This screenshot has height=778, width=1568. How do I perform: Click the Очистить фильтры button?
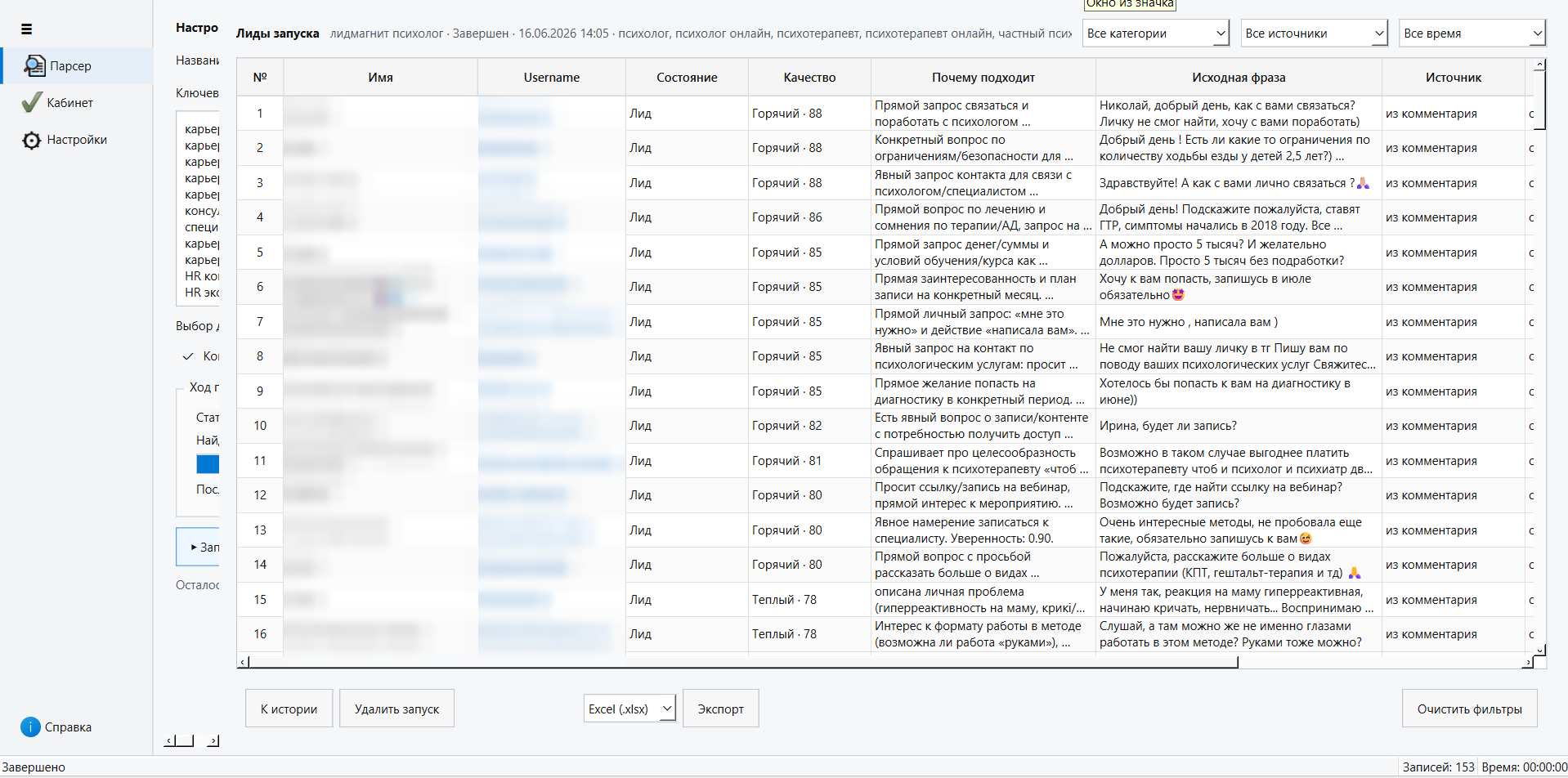click(1469, 709)
